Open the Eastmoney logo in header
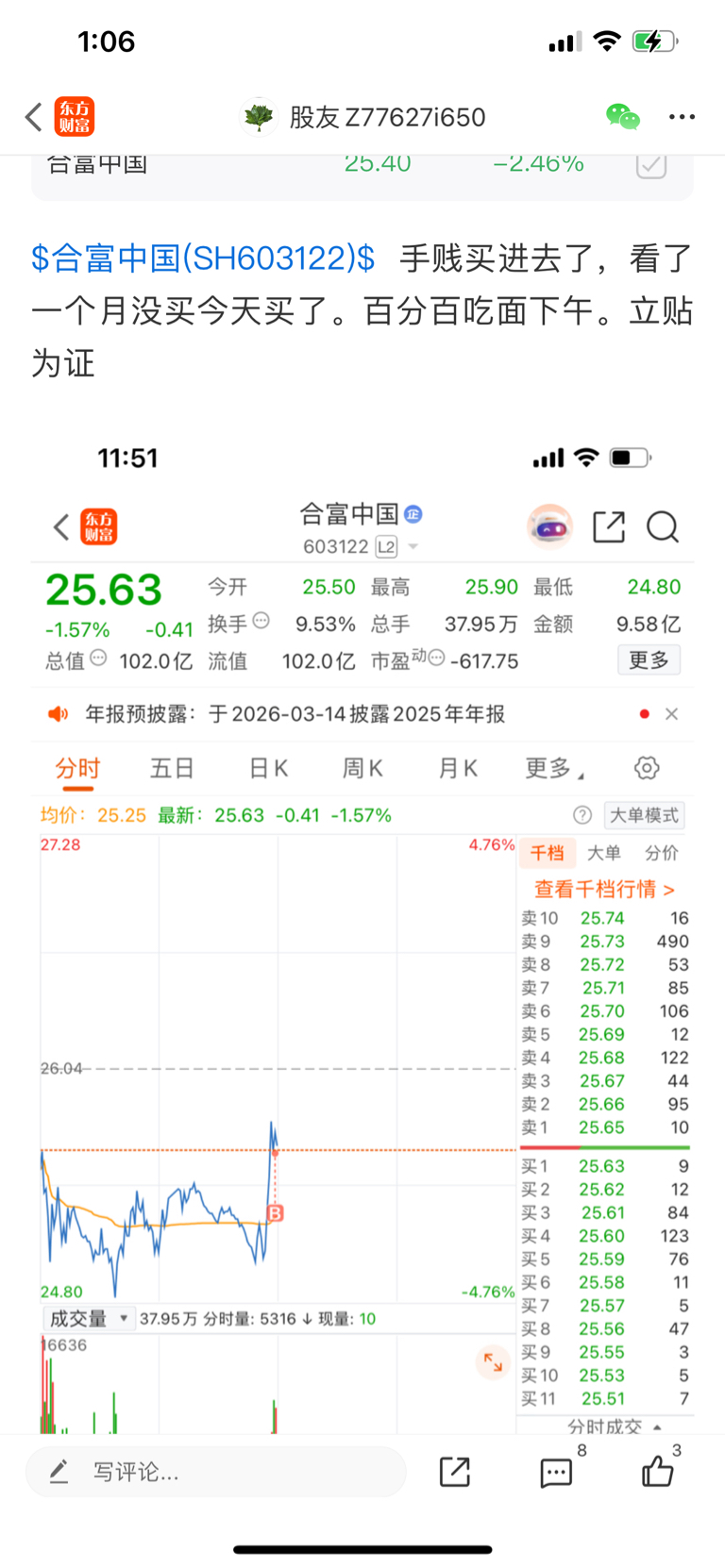Viewport: 725px width, 1568px height. (75, 117)
